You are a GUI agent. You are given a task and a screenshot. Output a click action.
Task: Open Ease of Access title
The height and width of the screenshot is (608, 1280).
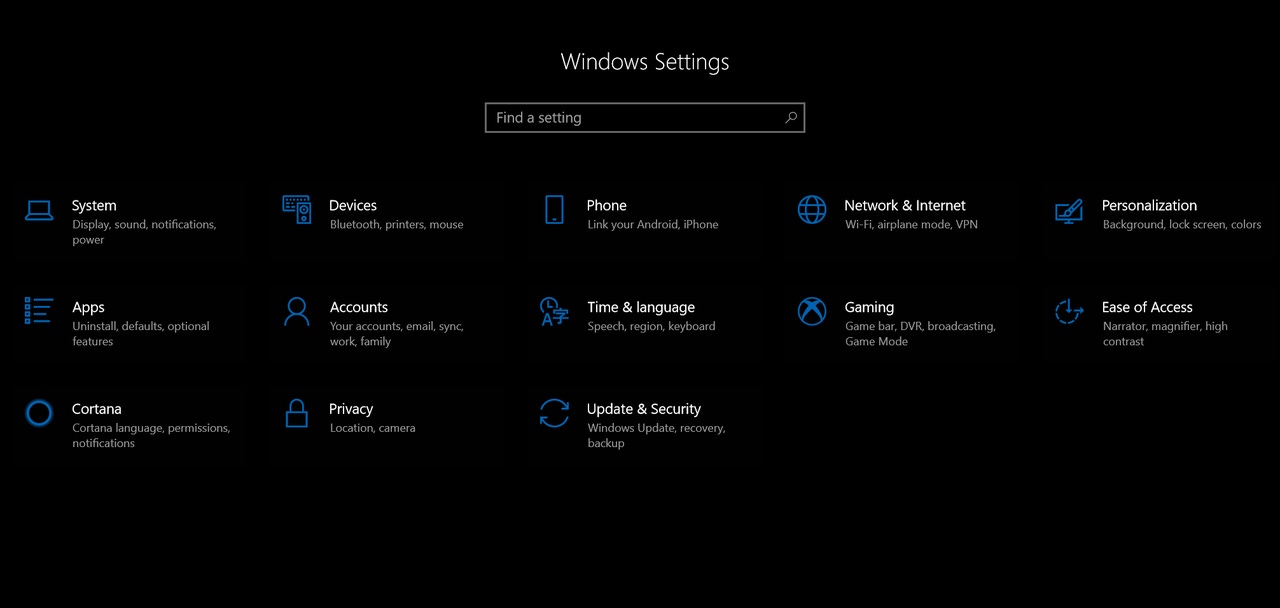pos(1147,307)
